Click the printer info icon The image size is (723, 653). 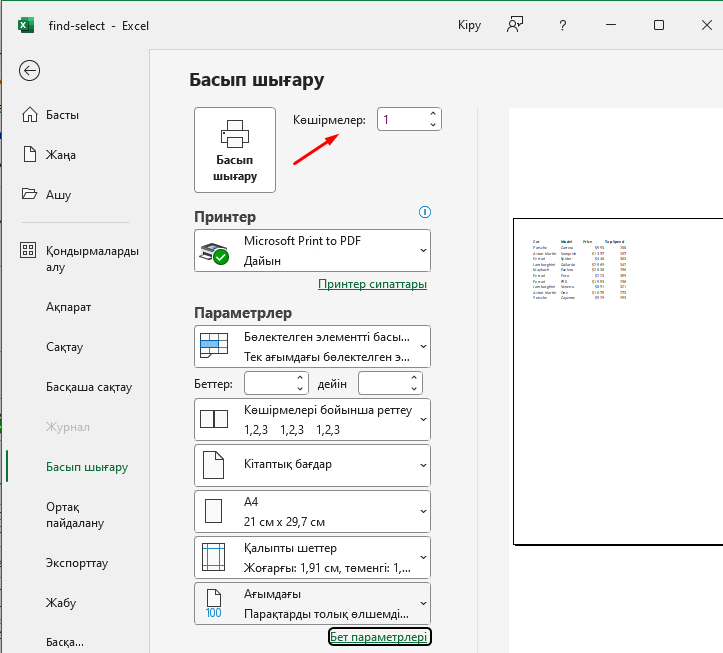pos(425,212)
